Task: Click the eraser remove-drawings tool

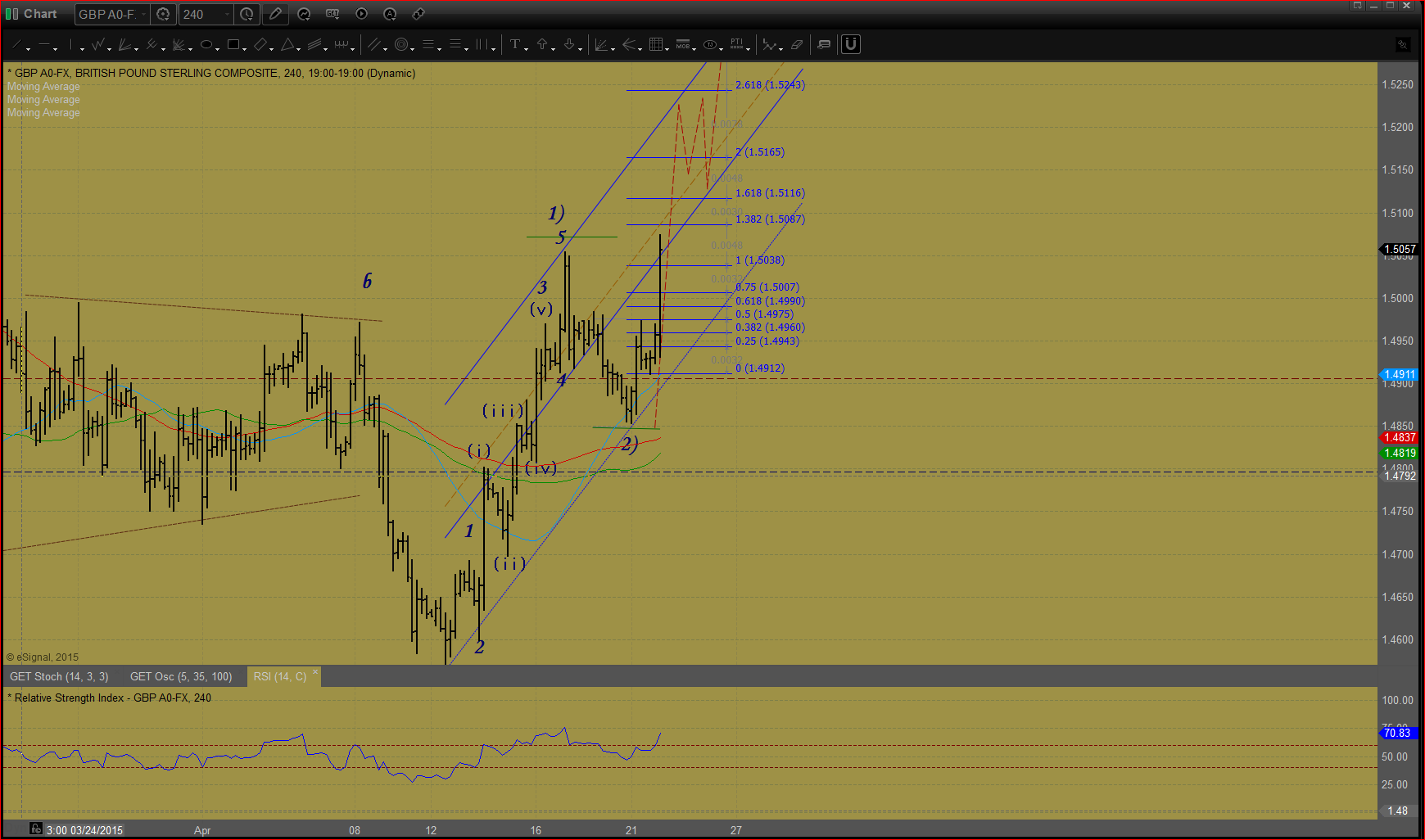Action: click(x=797, y=44)
